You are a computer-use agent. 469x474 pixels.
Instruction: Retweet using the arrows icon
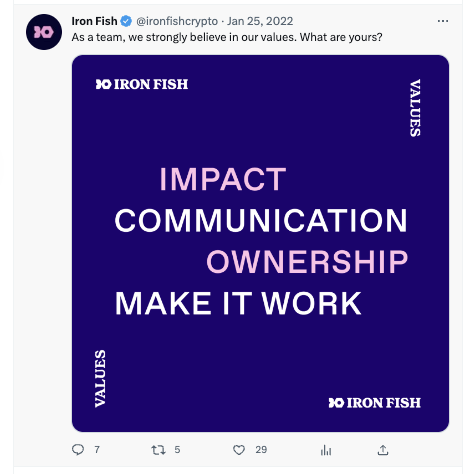[x=158, y=450]
